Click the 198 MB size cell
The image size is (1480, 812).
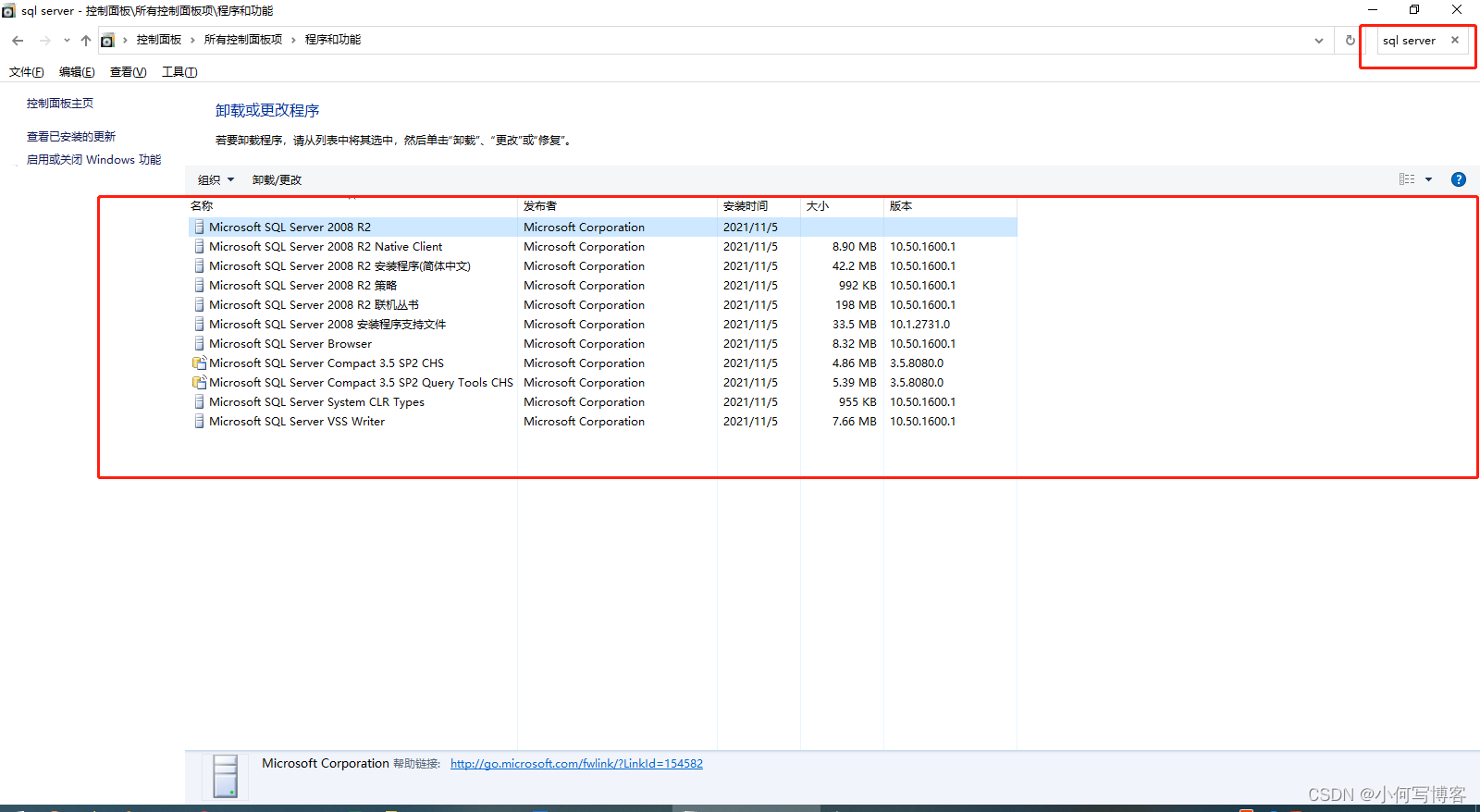(x=856, y=304)
